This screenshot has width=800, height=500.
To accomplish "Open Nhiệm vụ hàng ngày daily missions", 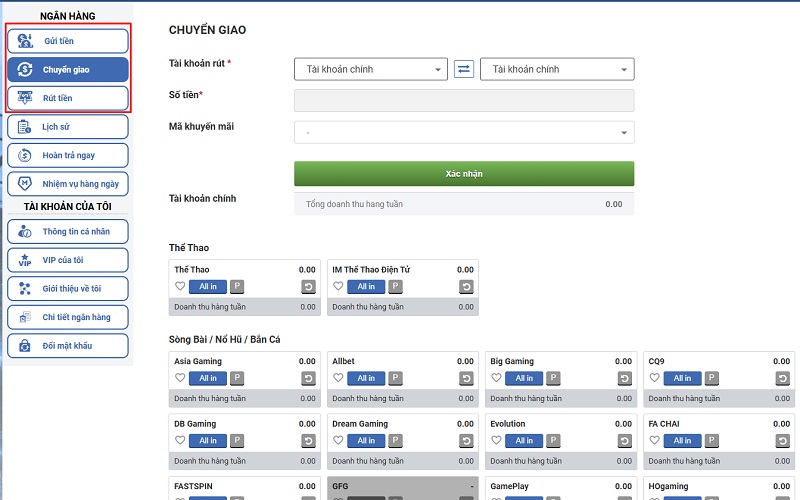I will point(67,184).
